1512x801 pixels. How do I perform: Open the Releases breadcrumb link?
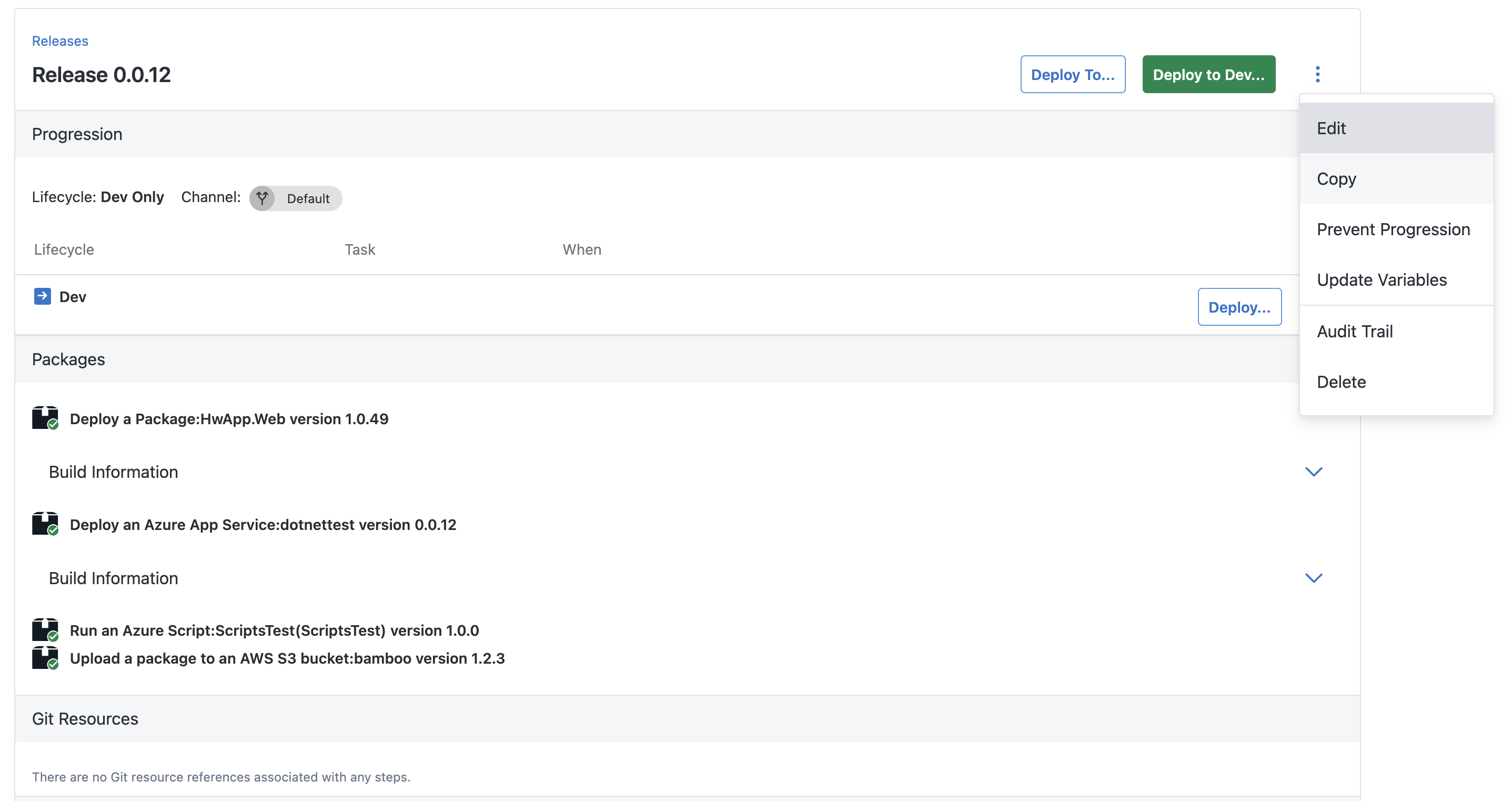click(x=59, y=41)
